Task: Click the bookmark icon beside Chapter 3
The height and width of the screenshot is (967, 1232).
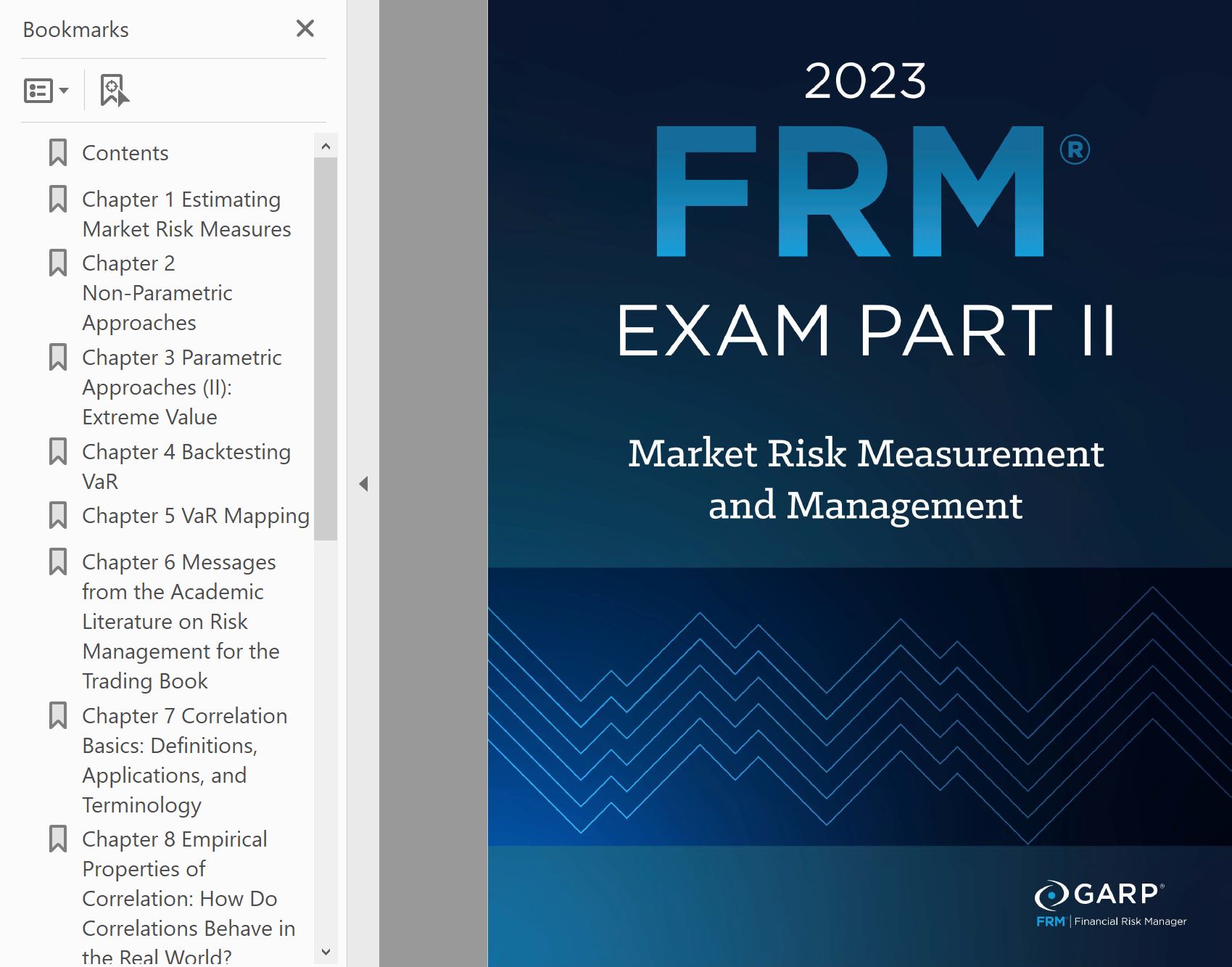Action: pos(58,358)
